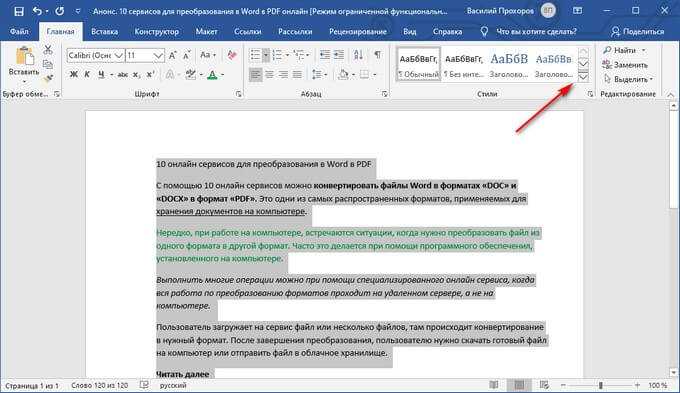Image resolution: width=680 pixels, height=393 pixels.
Task: Apply the Обычный style
Action: [x=418, y=64]
